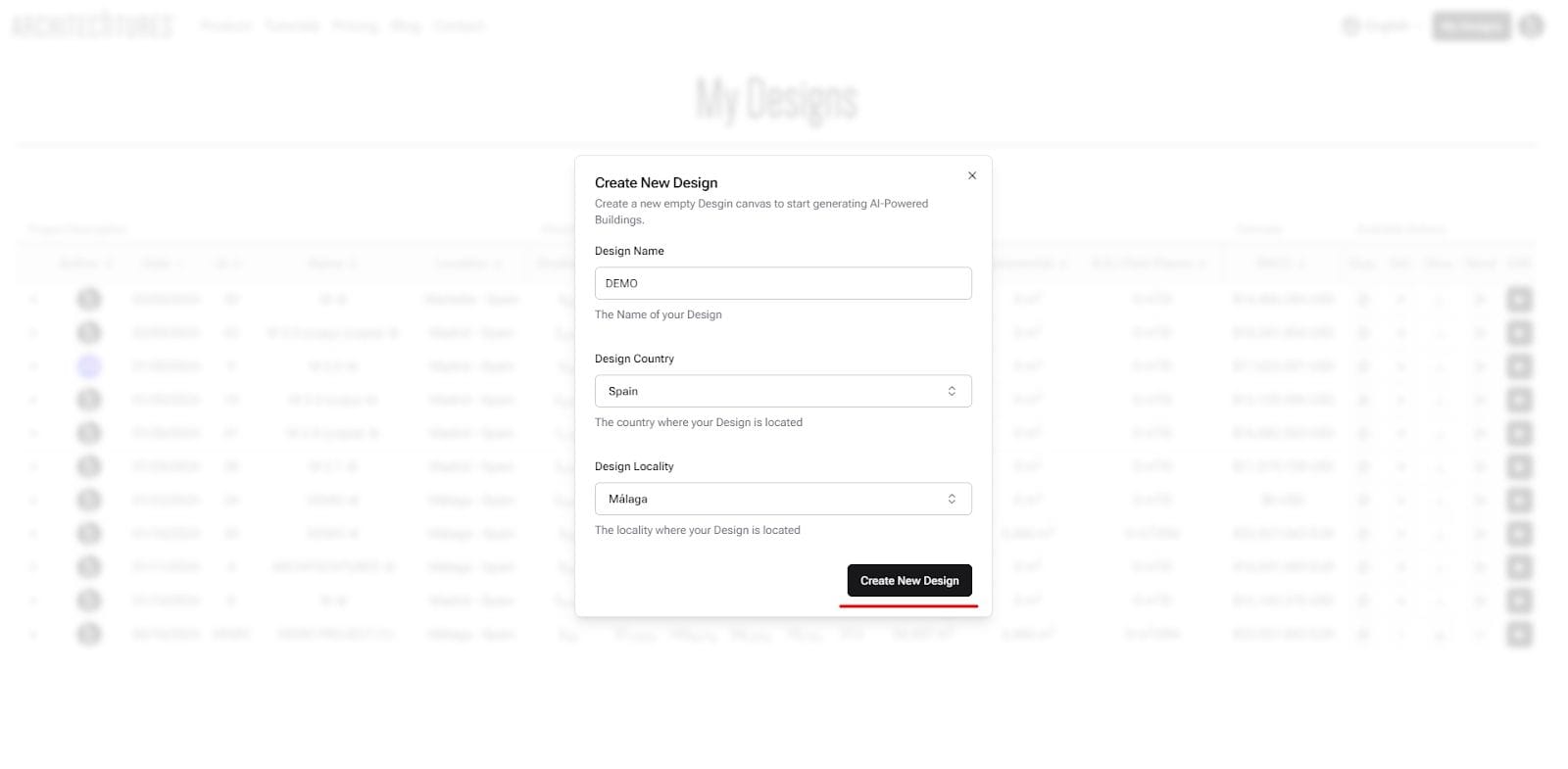Screen dimensions: 1568x769
Task: Click the Architectures logo
Action: (91, 25)
